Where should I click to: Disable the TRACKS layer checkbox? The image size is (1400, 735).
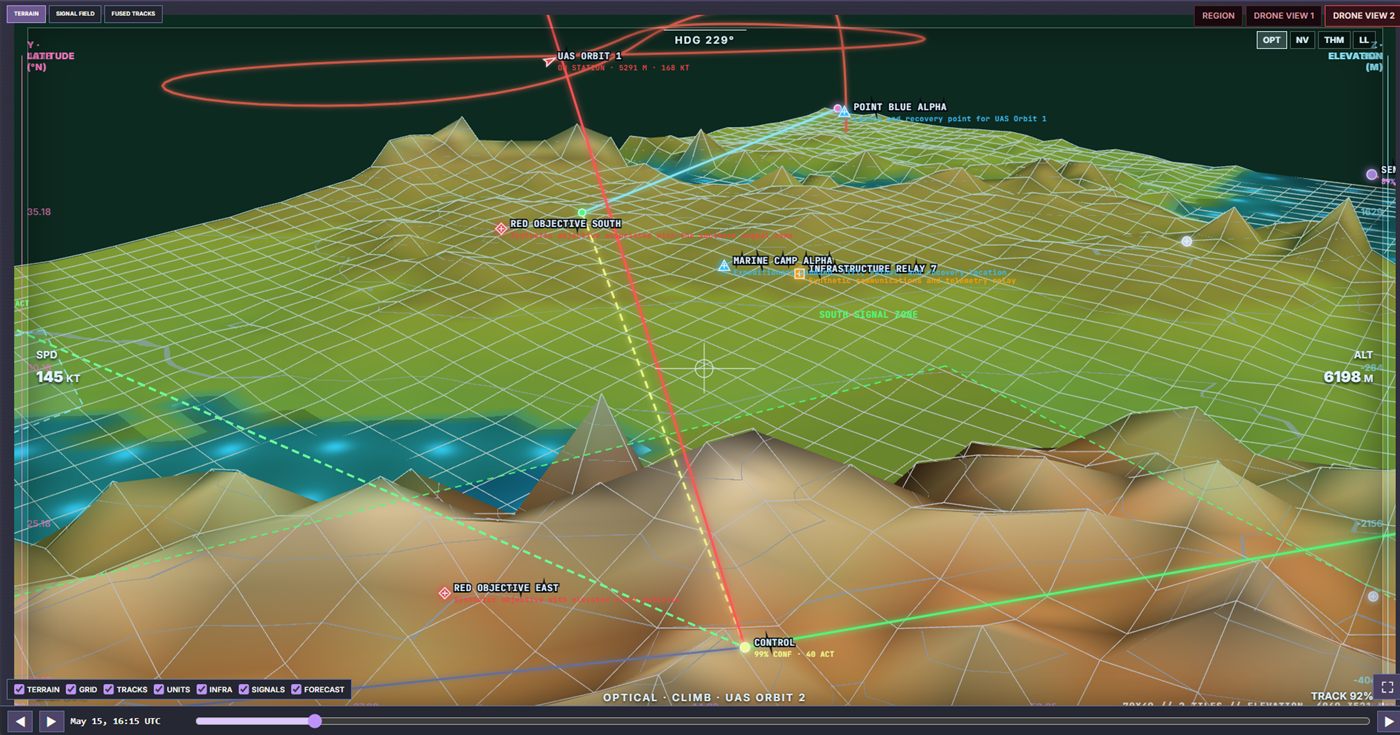[109, 689]
